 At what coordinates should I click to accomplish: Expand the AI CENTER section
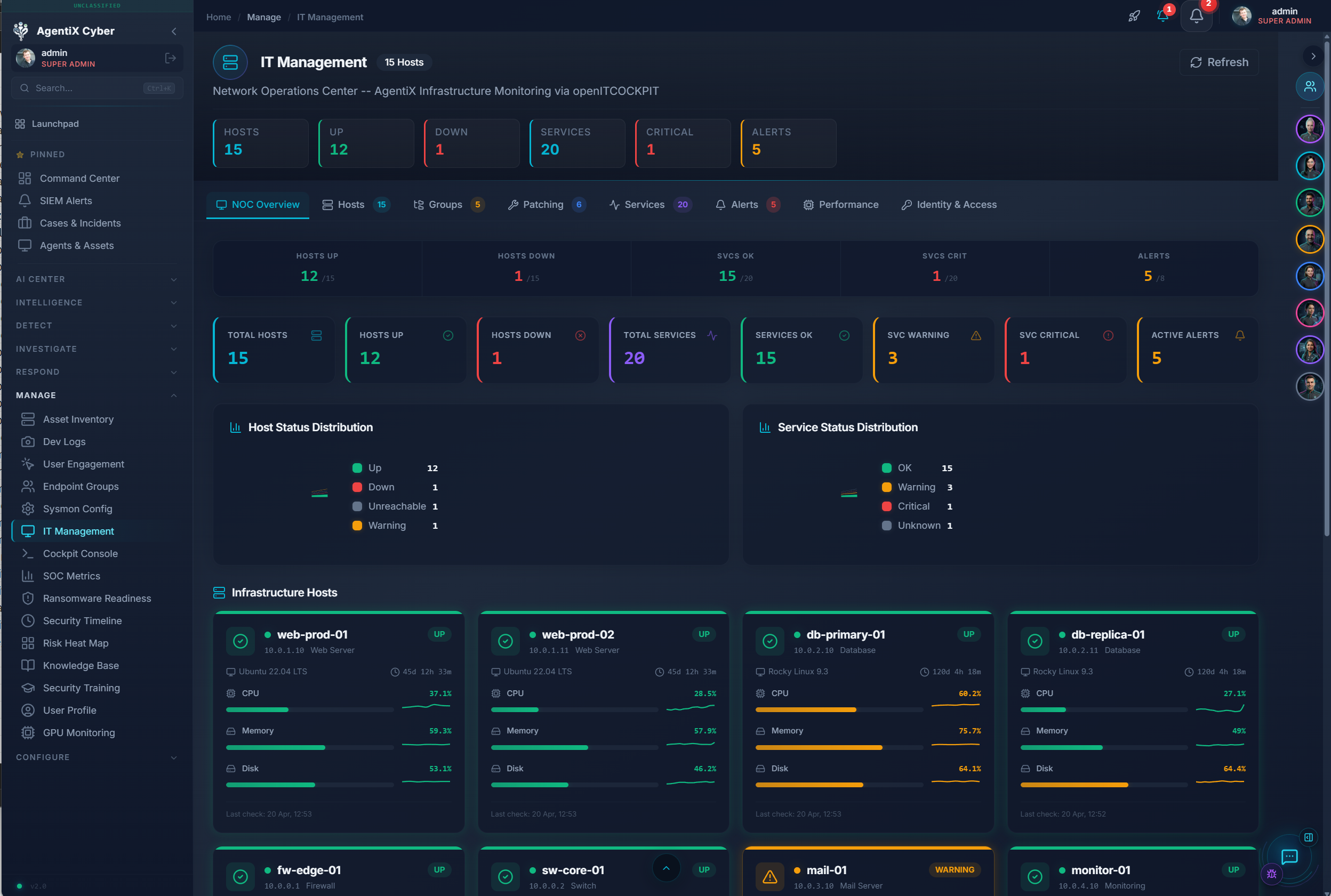coord(96,279)
